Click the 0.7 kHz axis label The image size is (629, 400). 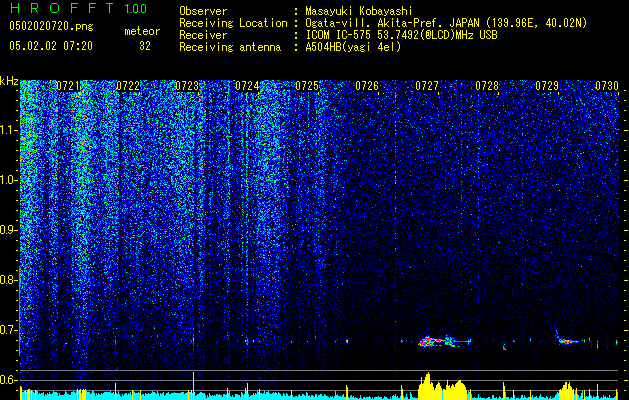[9, 330]
